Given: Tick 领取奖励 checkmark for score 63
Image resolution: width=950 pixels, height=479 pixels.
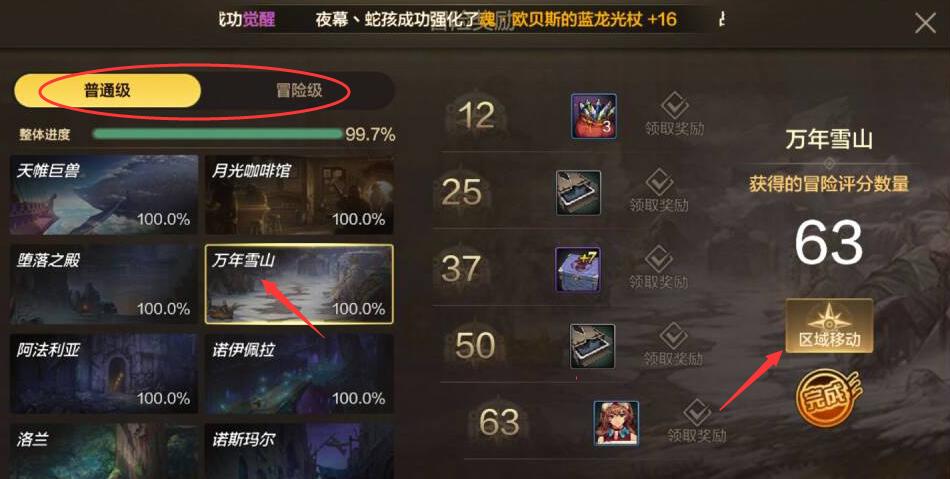Looking at the screenshot, I should tap(697, 412).
